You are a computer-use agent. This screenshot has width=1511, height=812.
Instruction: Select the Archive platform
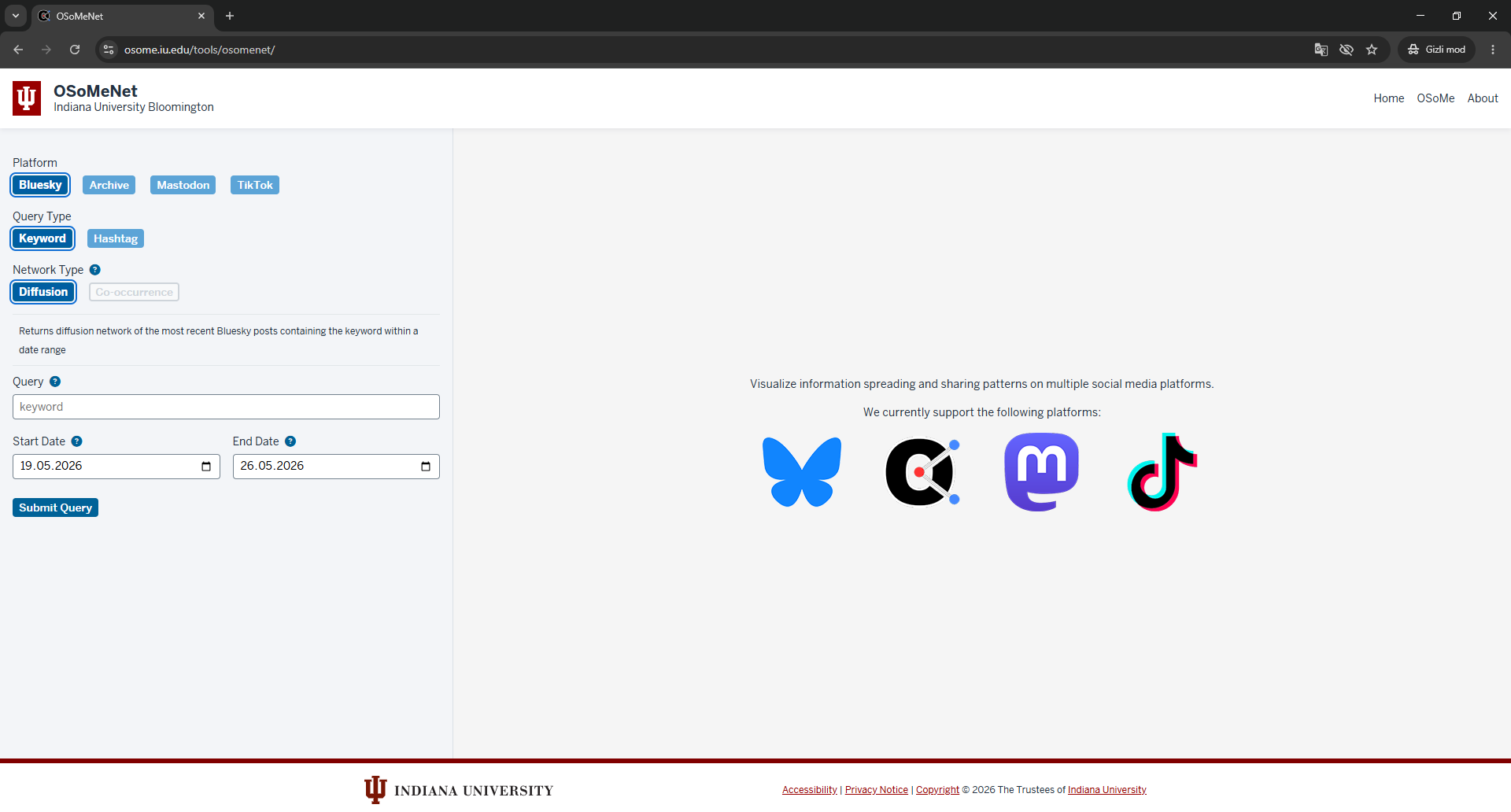[109, 185]
